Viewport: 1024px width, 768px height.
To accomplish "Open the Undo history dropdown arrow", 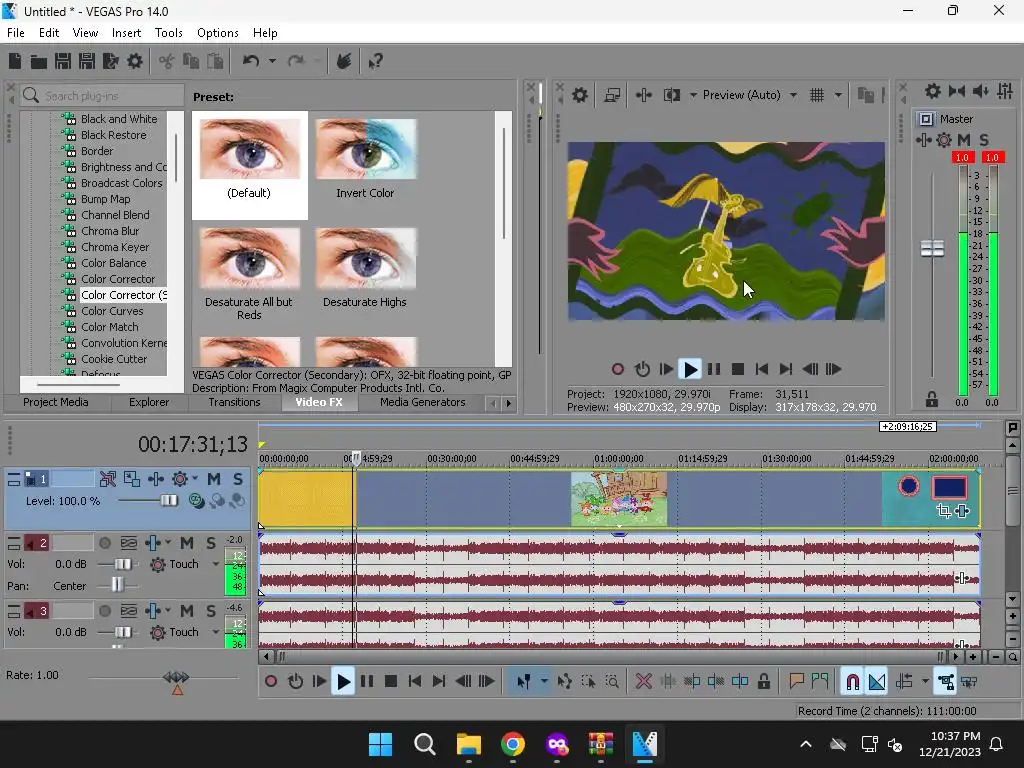I will [x=272, y=61].
